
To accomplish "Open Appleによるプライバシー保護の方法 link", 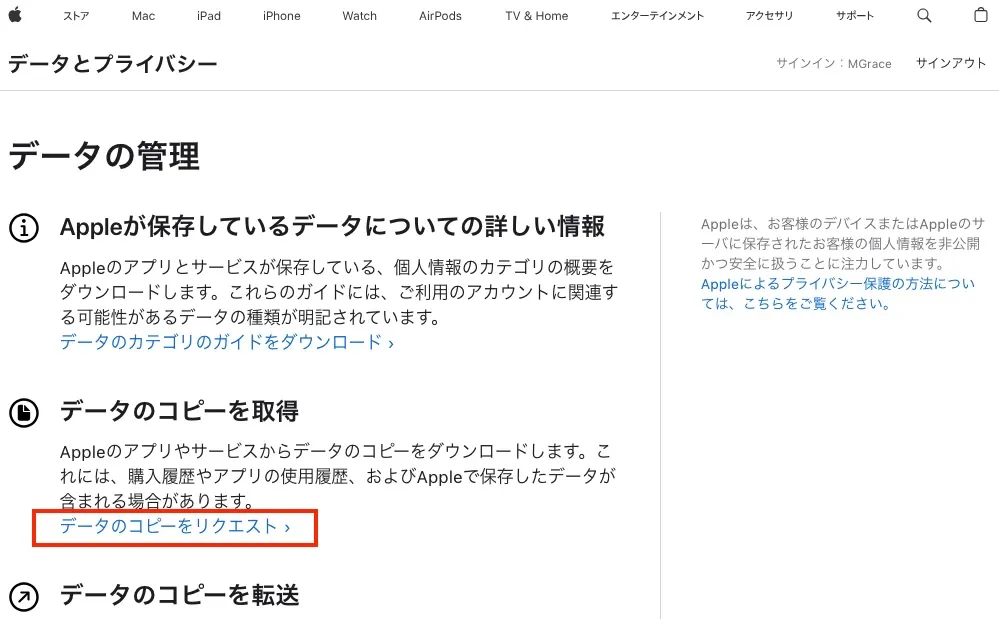I will (838, 294).
